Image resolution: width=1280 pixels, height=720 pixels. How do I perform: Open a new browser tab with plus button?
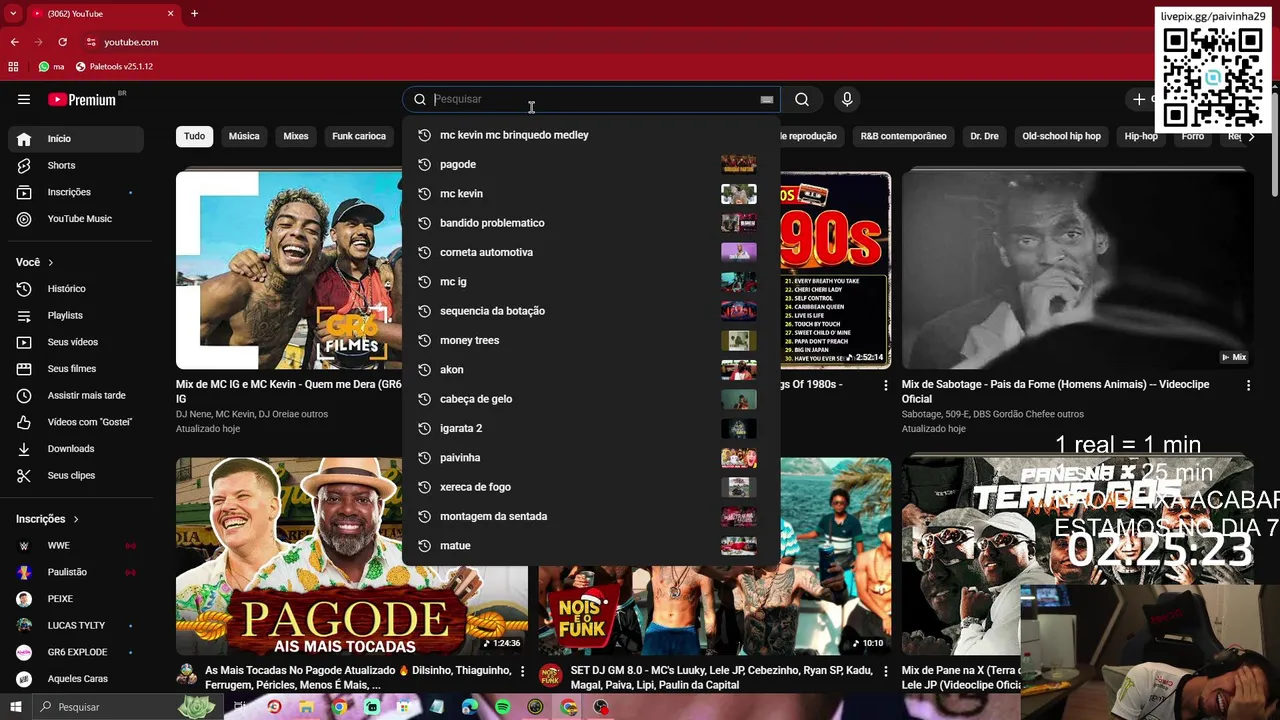coord(194,14)
